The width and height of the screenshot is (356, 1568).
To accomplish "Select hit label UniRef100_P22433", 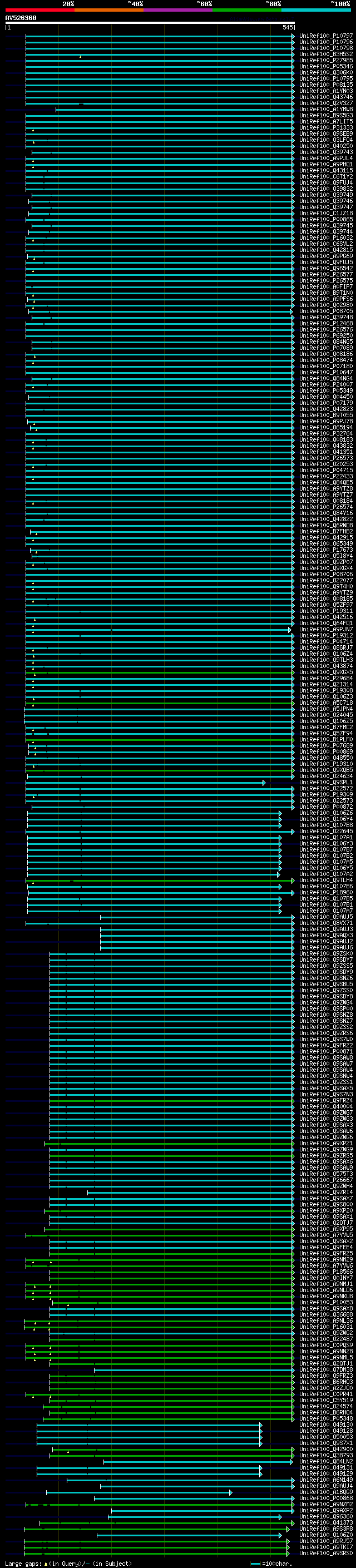I will 326,476.
